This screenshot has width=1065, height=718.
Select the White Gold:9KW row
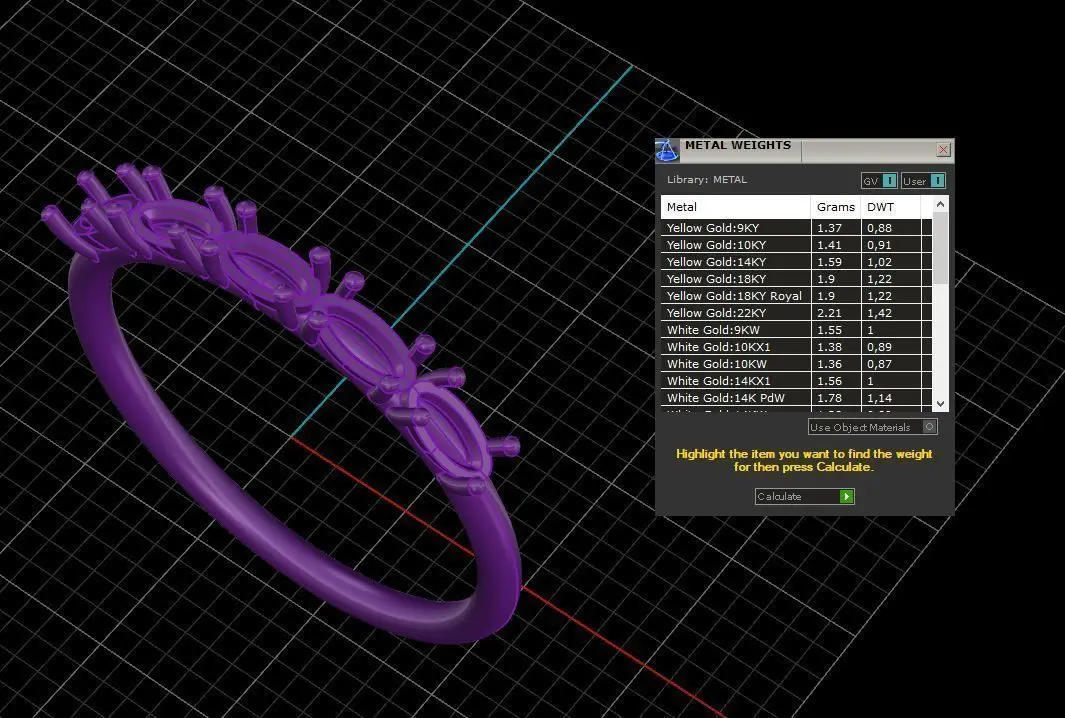coord(796,329)
